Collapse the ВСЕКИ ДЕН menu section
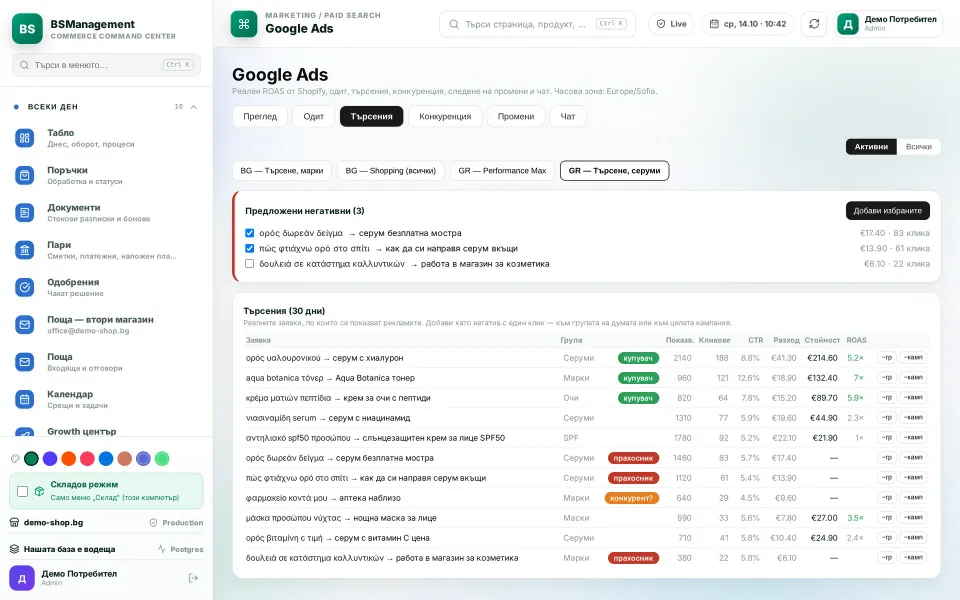The height and width of the screenshot is (600, 960). click(193, 107)
